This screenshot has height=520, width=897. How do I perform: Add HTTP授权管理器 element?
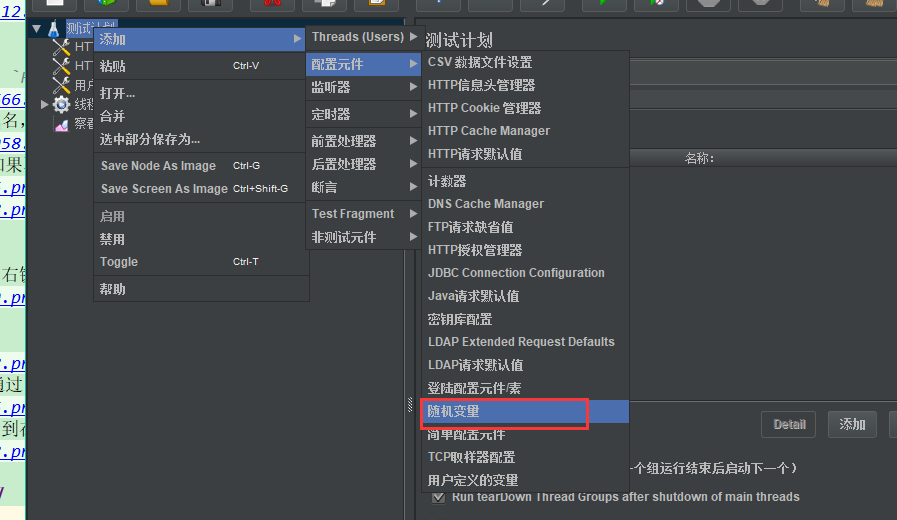pos(525,250)
